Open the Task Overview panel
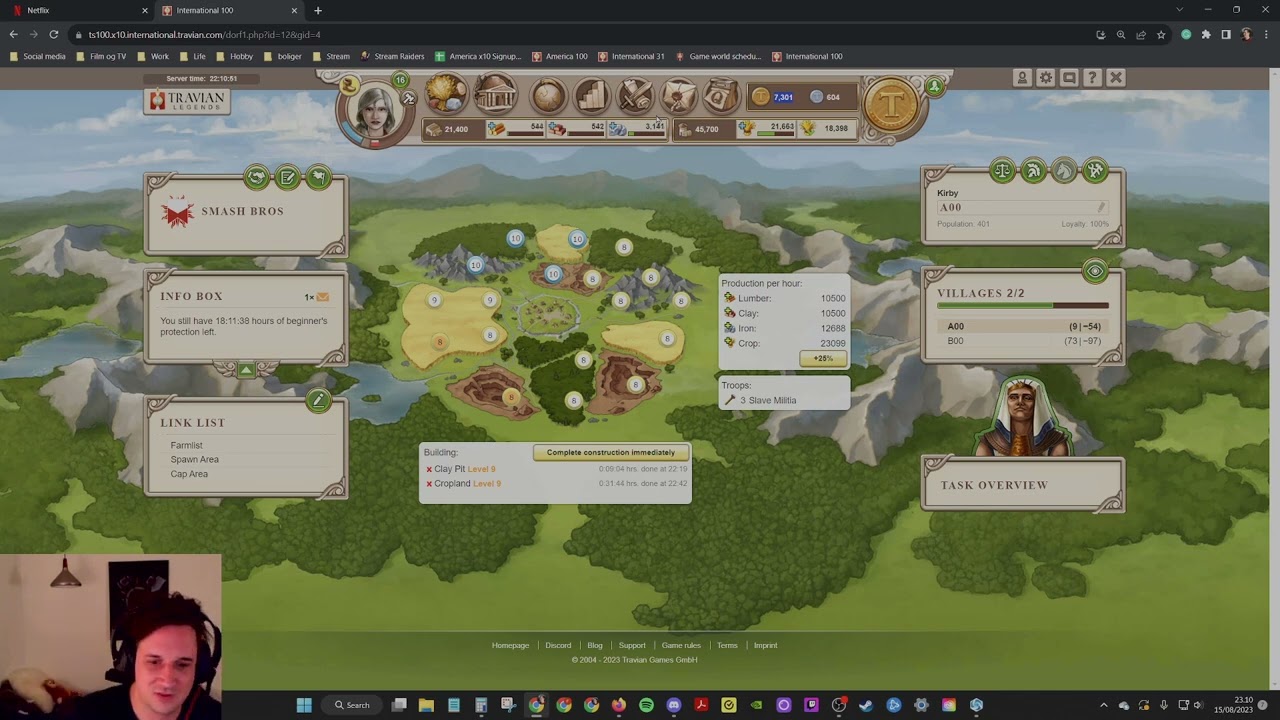The width and height of the screenshot is (1280, 720). (x=1023, y=485)
